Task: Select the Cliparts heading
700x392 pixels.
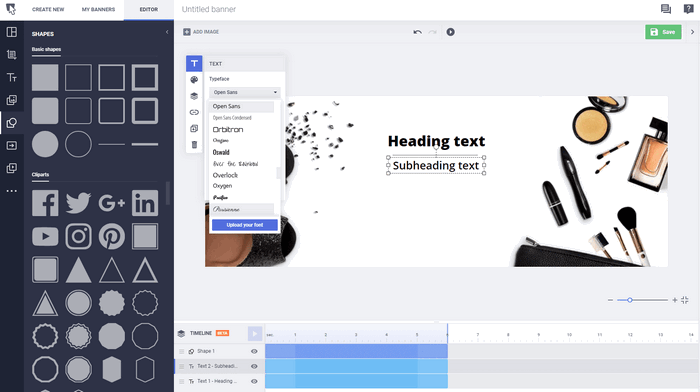Action: [x=40, y=175]
